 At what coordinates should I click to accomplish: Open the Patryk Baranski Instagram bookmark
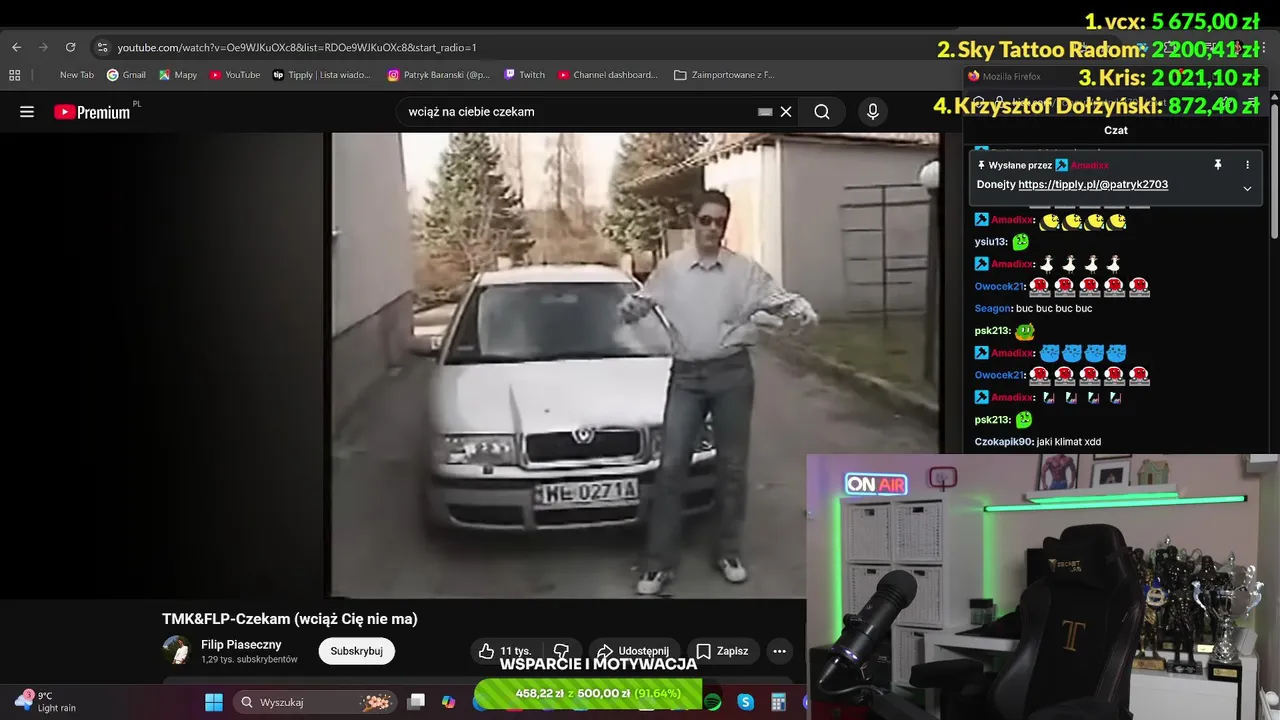click(x=439, y=75)
